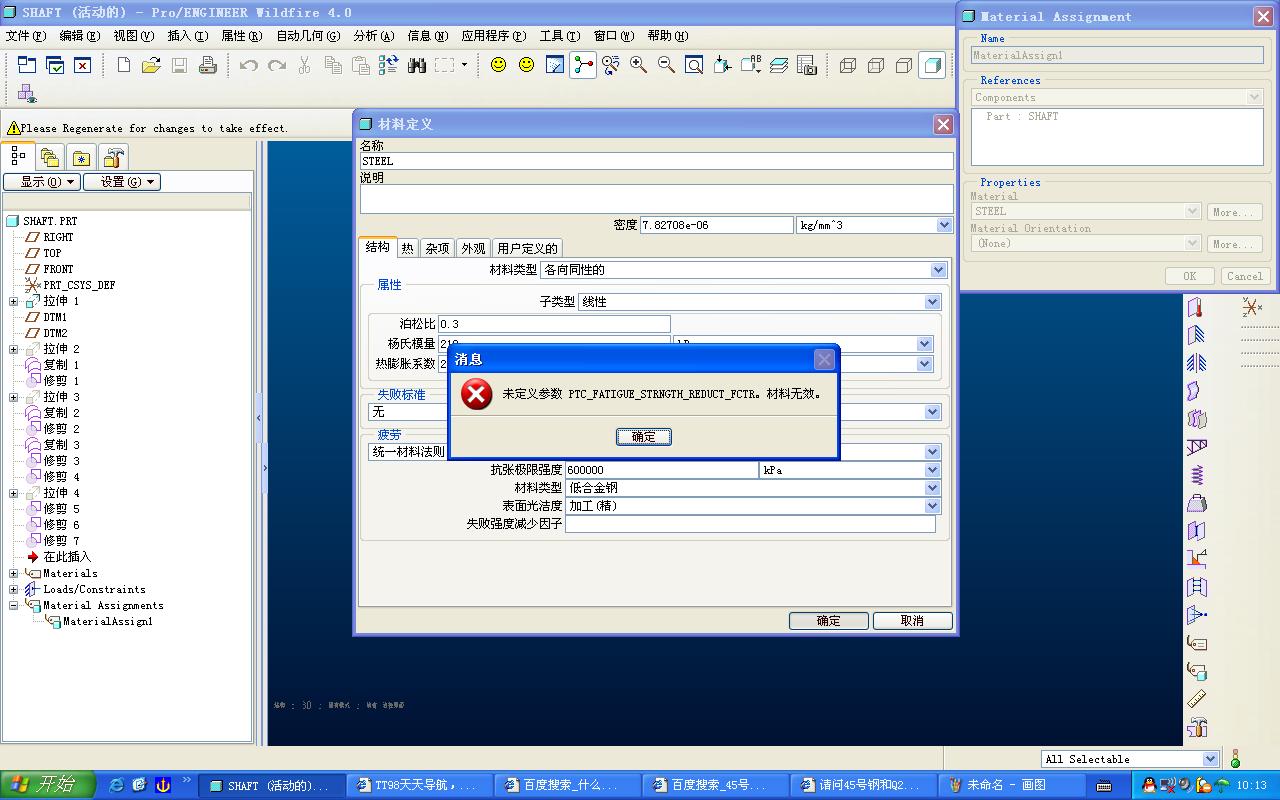Image resolution: width=1280 pixels, height=800 pixels.
Task: Select the wireframe display cube icon
Action: point(848,65)
